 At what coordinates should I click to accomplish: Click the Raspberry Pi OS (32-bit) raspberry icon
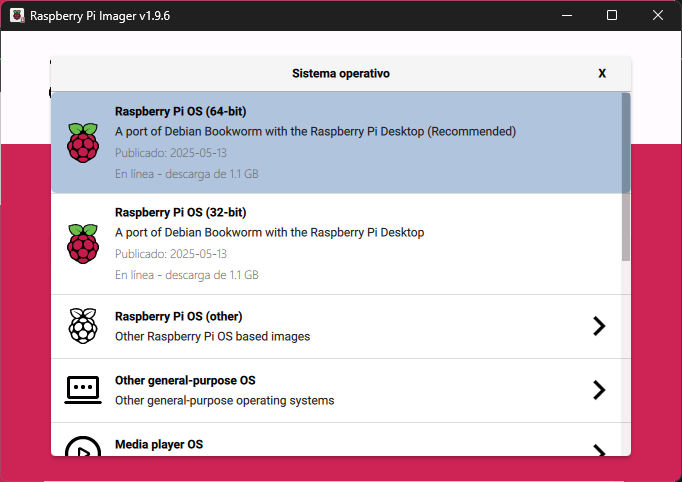(83, 243)
